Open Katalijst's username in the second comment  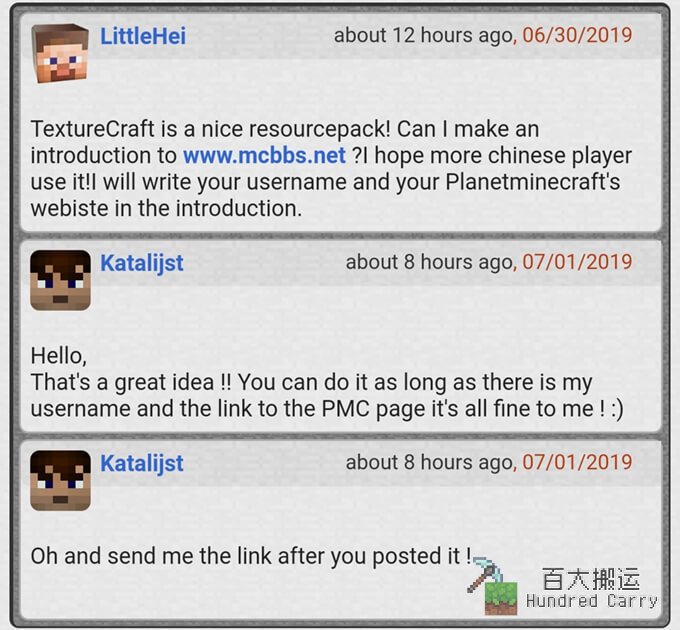pos(142,263)
